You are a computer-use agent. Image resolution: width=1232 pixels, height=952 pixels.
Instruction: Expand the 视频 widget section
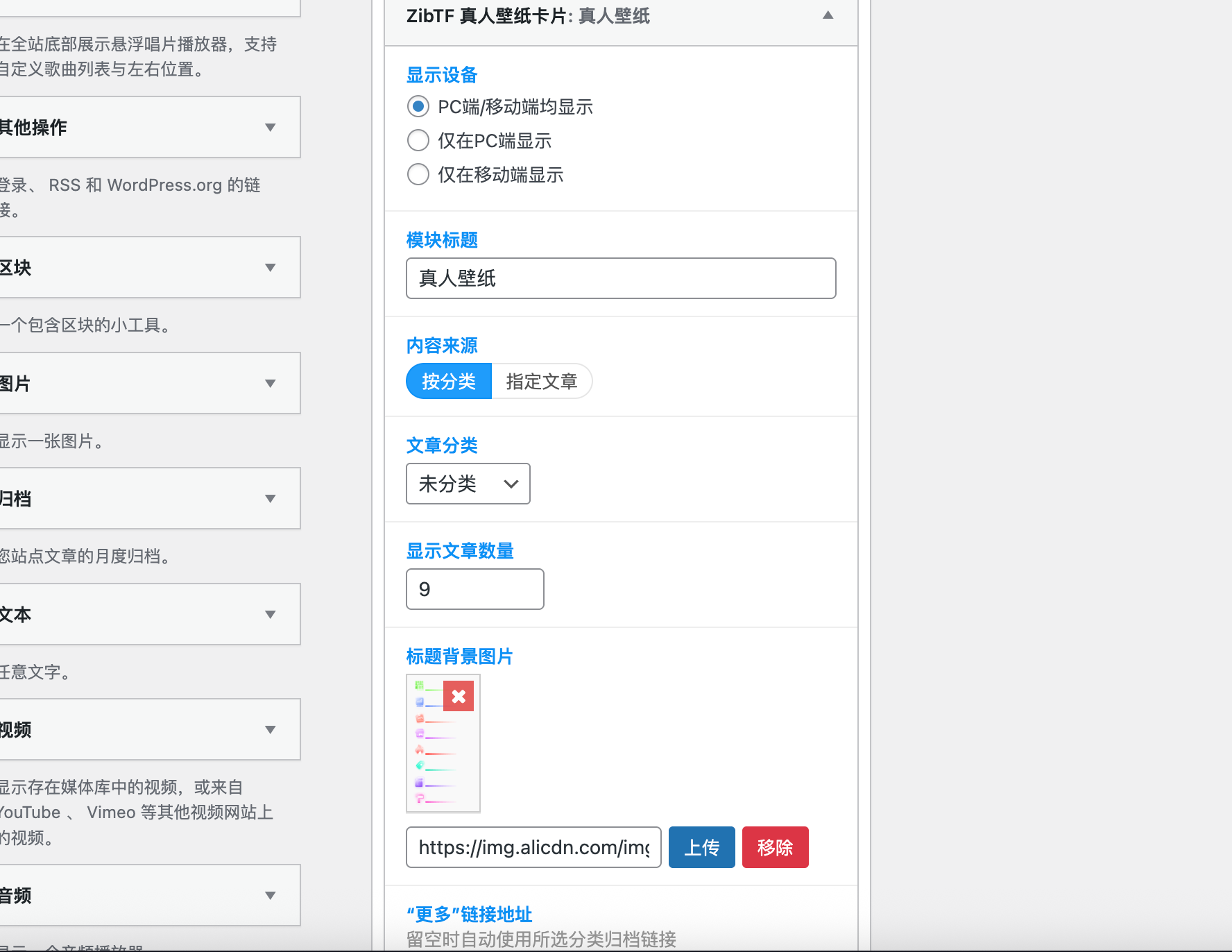pyautogui.click(x=270, y=729)
